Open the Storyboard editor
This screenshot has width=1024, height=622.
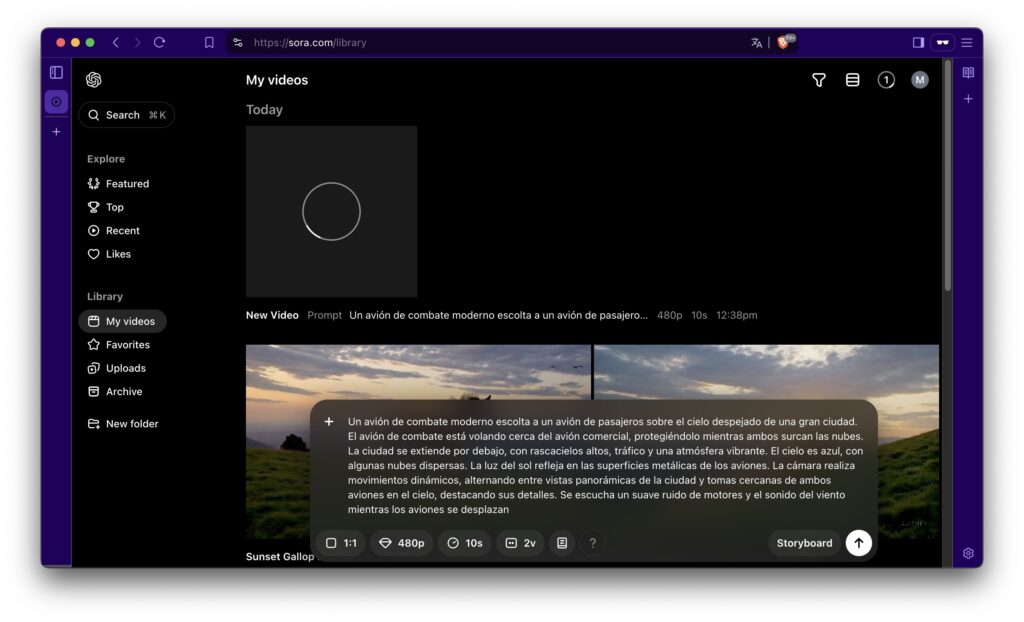coord(804,543)
